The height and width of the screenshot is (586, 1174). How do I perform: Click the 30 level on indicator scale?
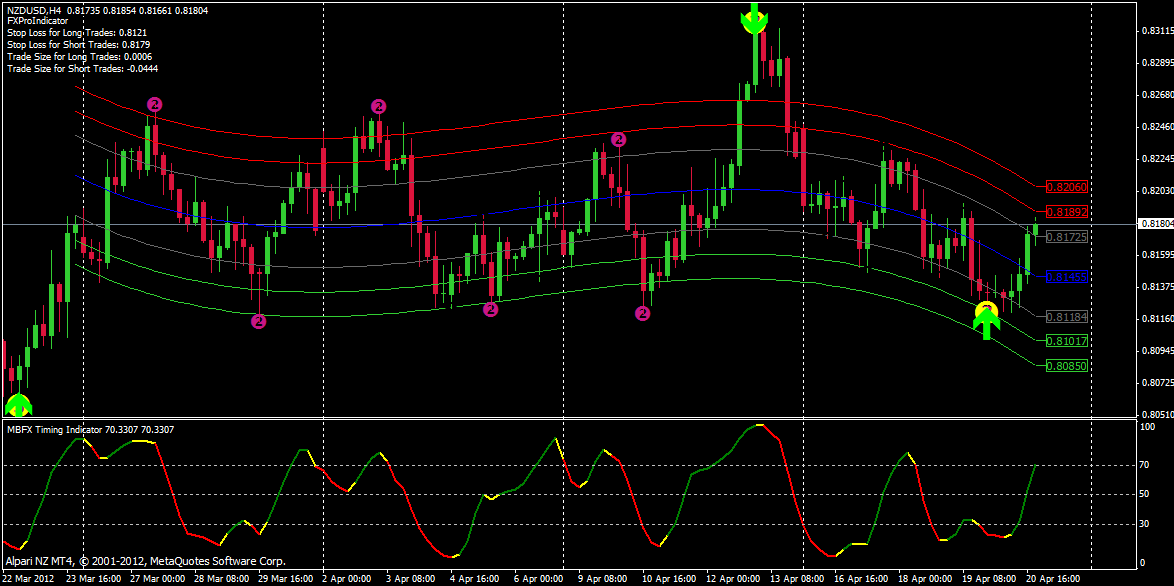click(1145, 524)
